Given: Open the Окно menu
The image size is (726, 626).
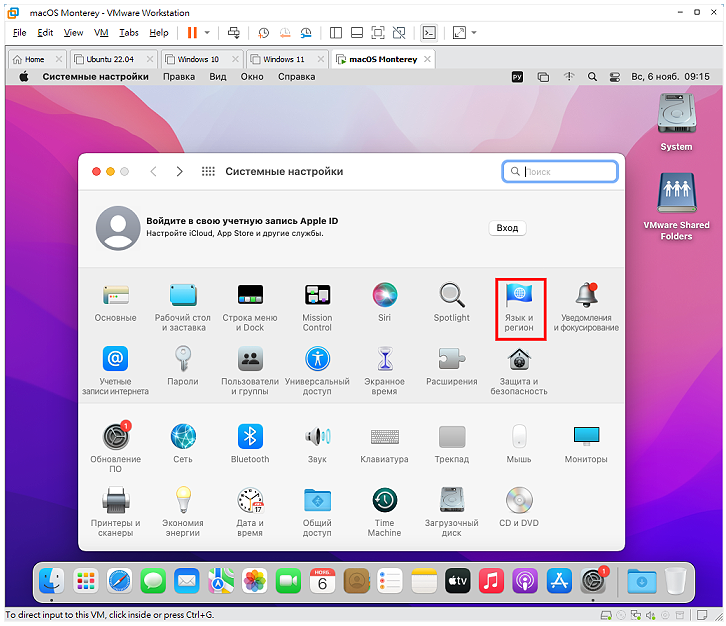Looking at the screenshot, I should click(252, 77).
